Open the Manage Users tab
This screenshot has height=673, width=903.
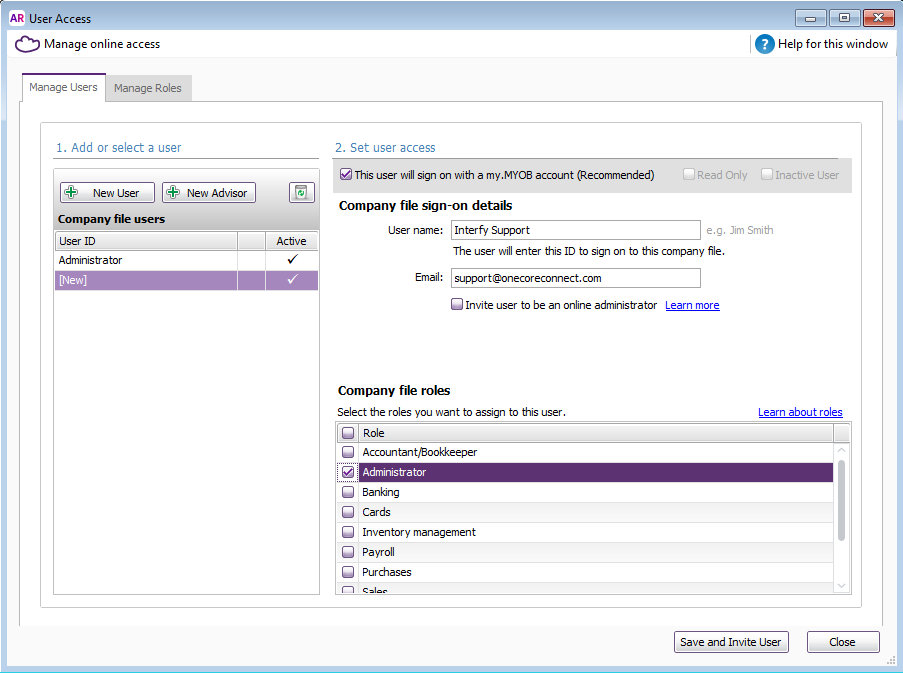[63, 87]
